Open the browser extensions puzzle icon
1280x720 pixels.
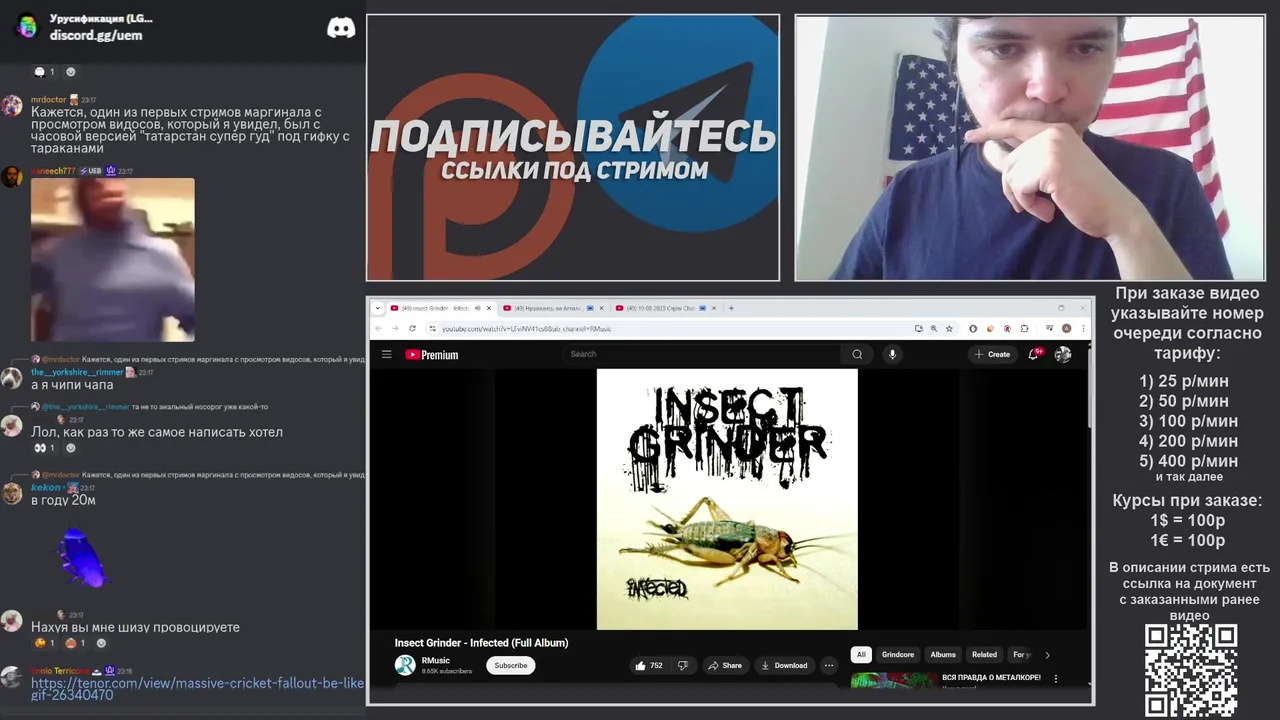tap(1024, 328)
